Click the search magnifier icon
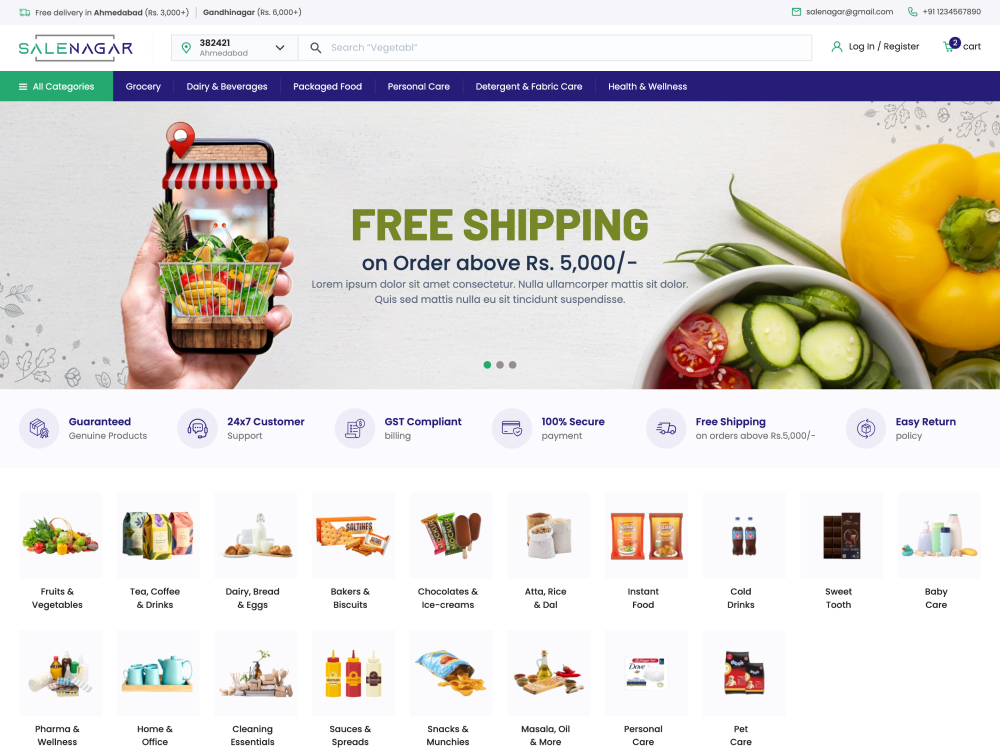Viewport: 1000px width, 750px height. (316, 47)
